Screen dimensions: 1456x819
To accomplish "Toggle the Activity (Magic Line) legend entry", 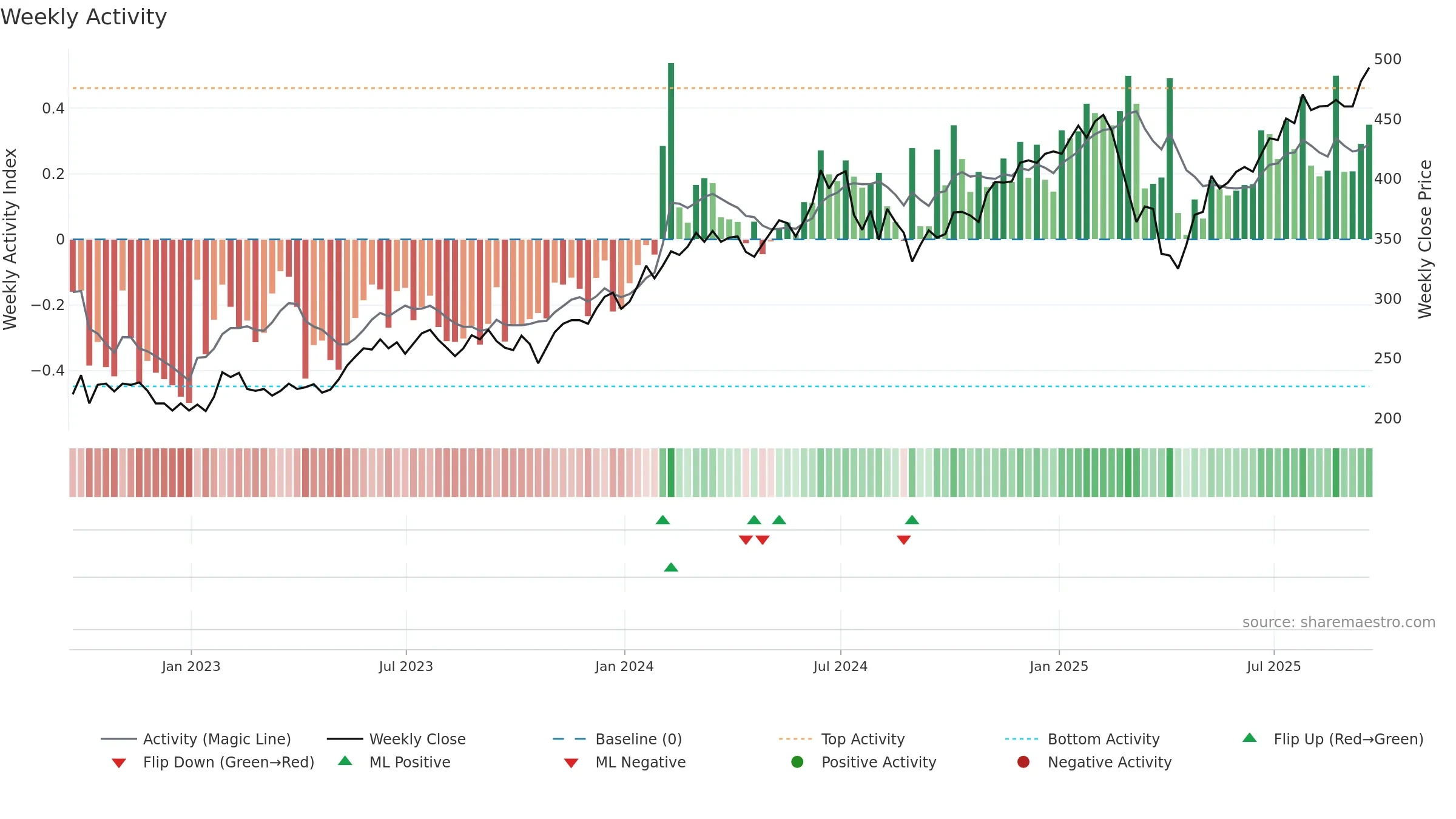I will click(196, 739).
